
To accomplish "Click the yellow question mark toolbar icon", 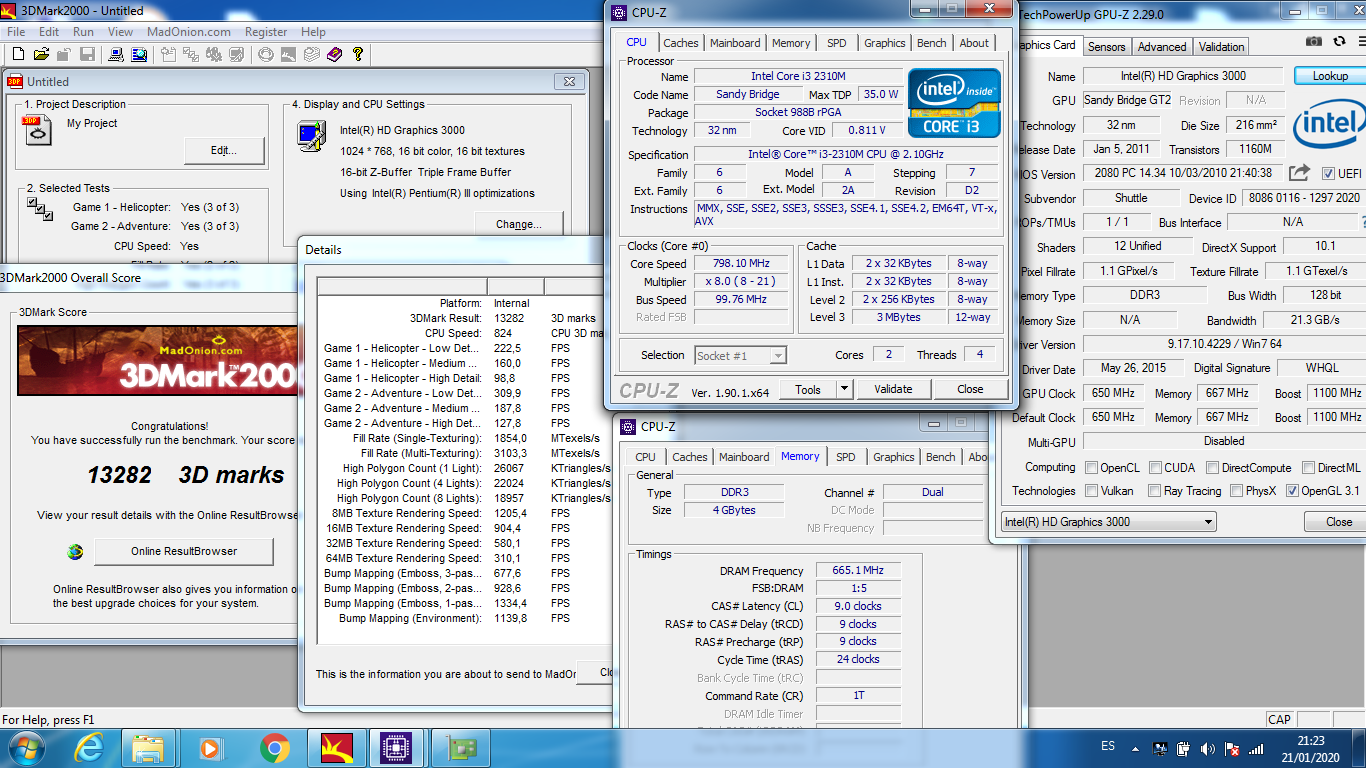I will 357,54.
